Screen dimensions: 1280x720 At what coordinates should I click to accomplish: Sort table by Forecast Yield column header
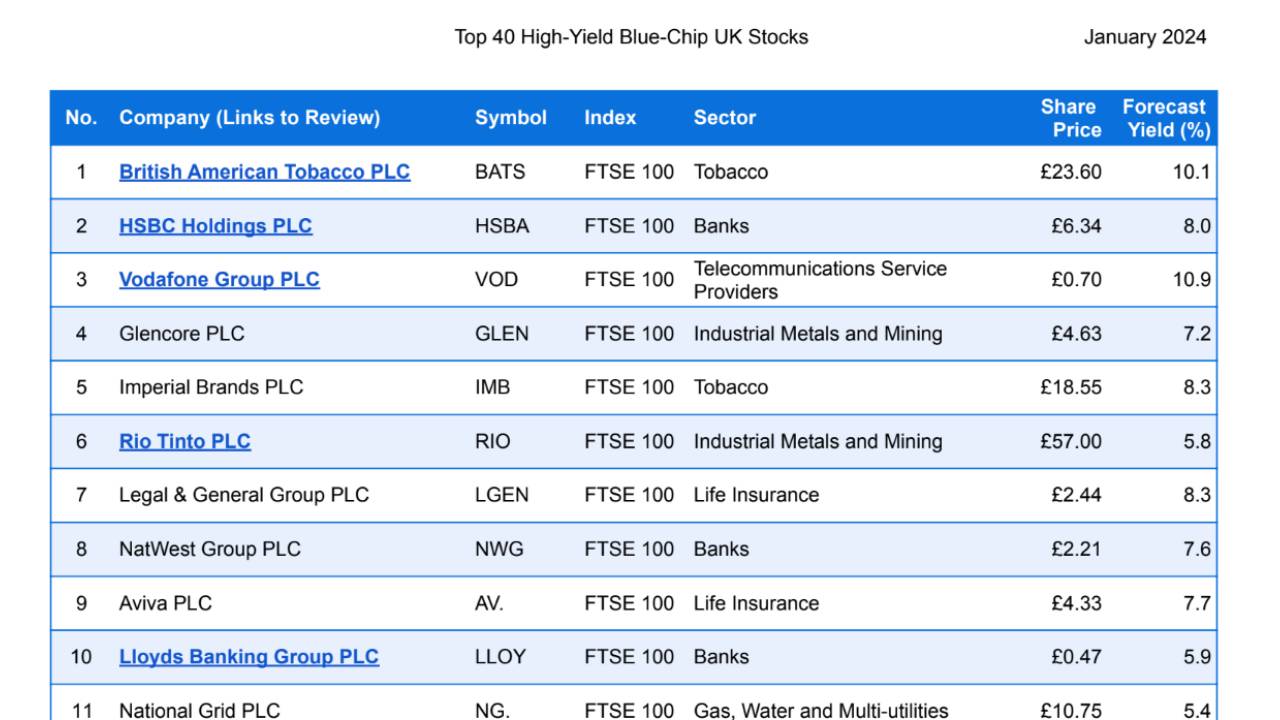[1164, 116]
